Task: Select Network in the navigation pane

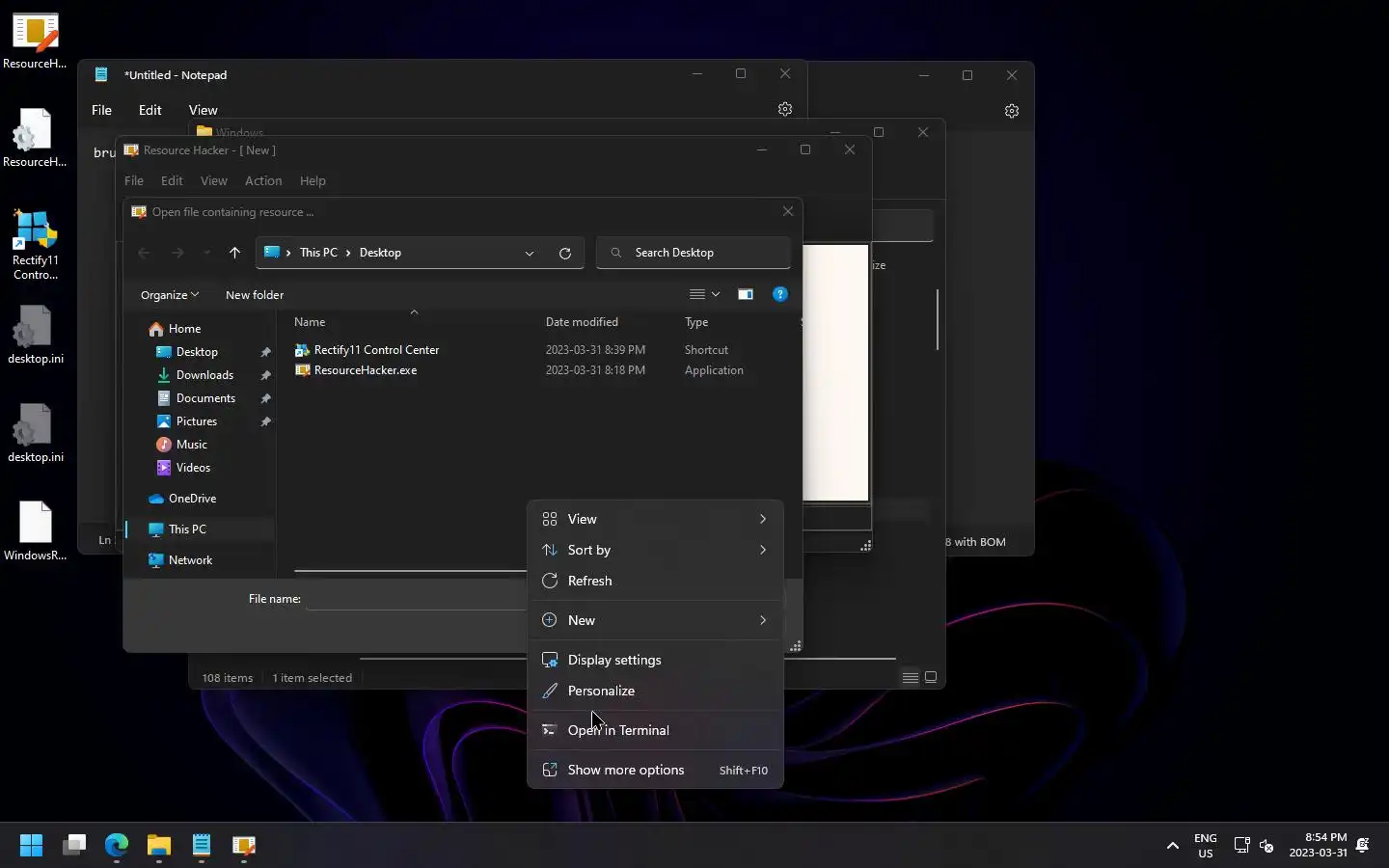Action: pos(190,560)
